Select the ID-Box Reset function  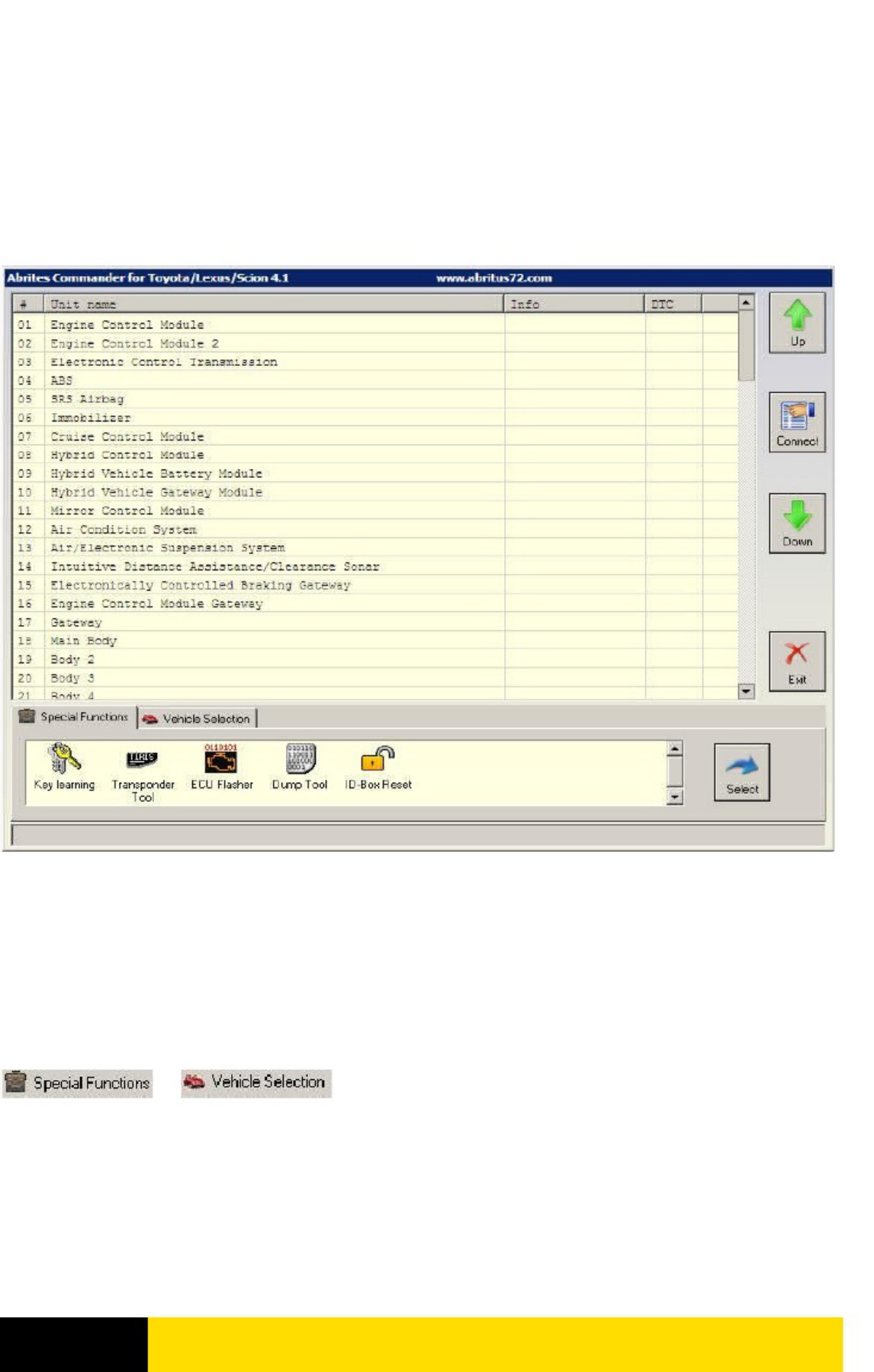coord(378,768)
